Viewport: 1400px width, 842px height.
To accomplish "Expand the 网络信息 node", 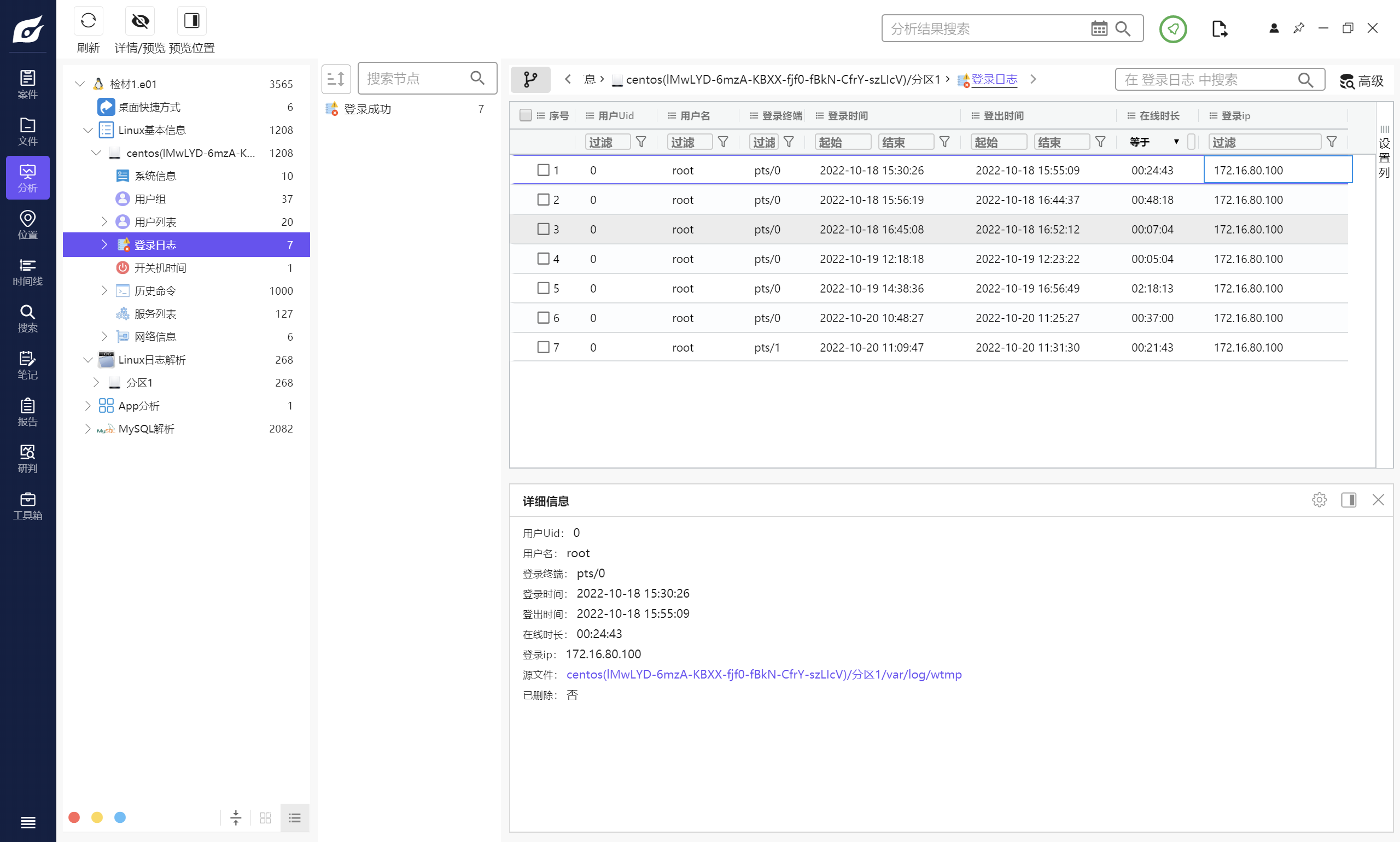I will click(x=104, y=336).
